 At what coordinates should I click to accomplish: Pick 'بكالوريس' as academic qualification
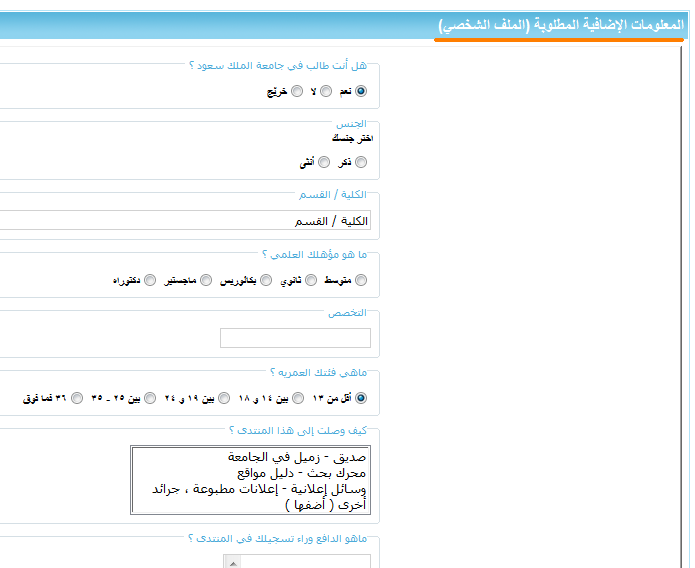coord(265,281)
